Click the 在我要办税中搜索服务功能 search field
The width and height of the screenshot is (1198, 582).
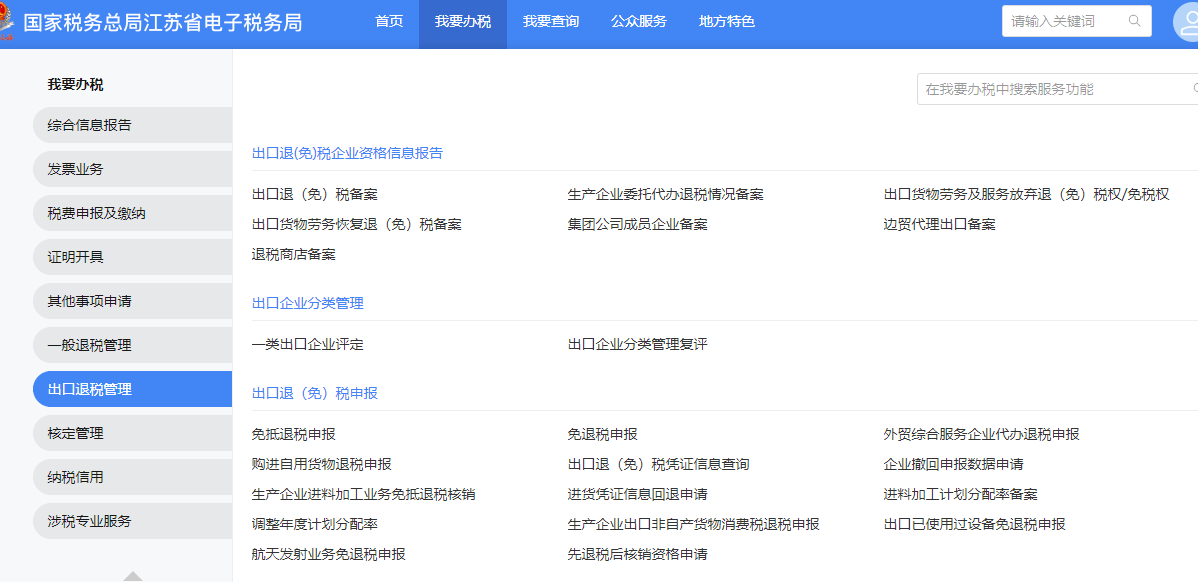[x=1050, y=89]
